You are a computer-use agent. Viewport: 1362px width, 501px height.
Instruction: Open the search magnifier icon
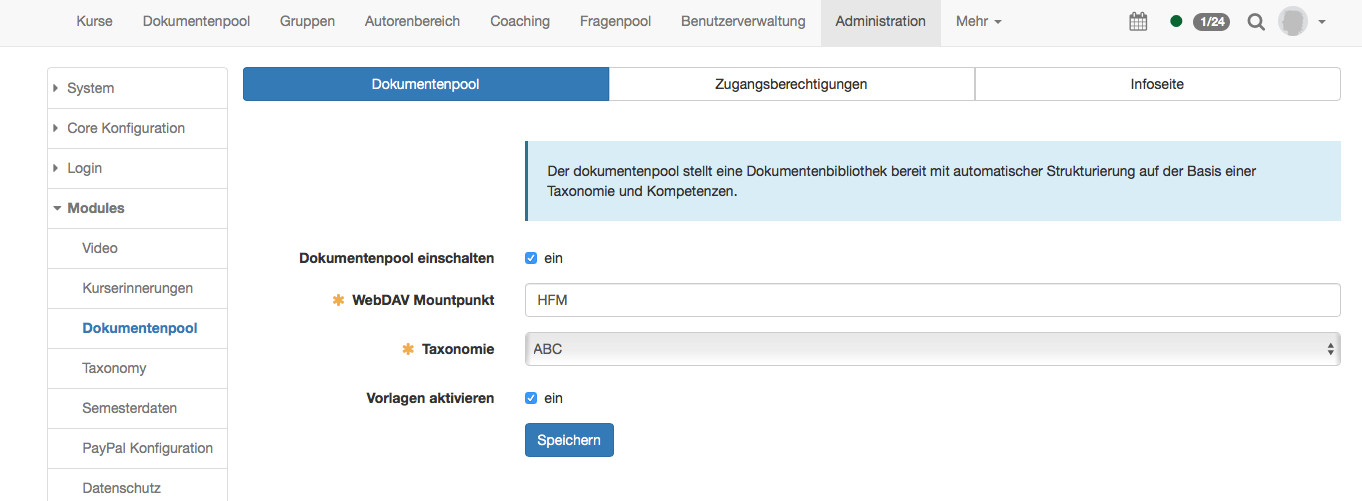coord(1256,22)
